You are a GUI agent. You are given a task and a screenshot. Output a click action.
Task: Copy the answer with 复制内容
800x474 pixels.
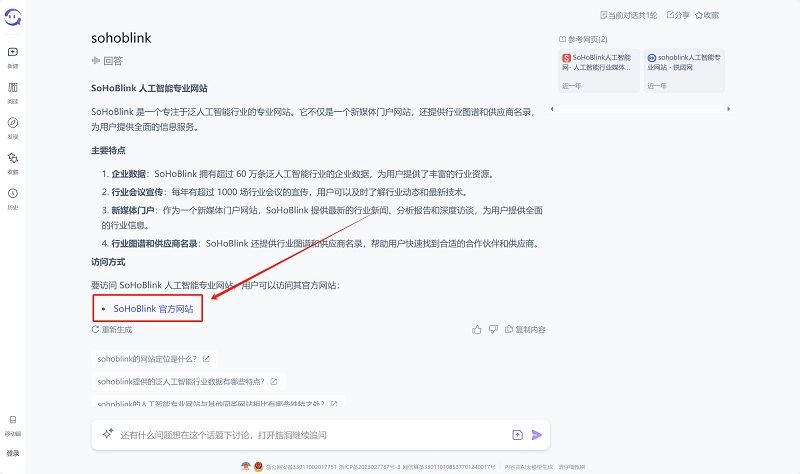point(525,330)
